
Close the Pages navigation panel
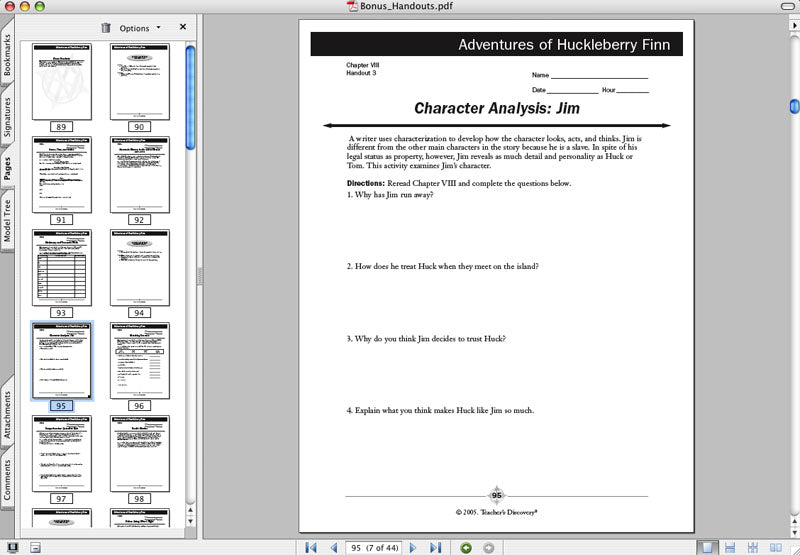[x=183, y=27]
